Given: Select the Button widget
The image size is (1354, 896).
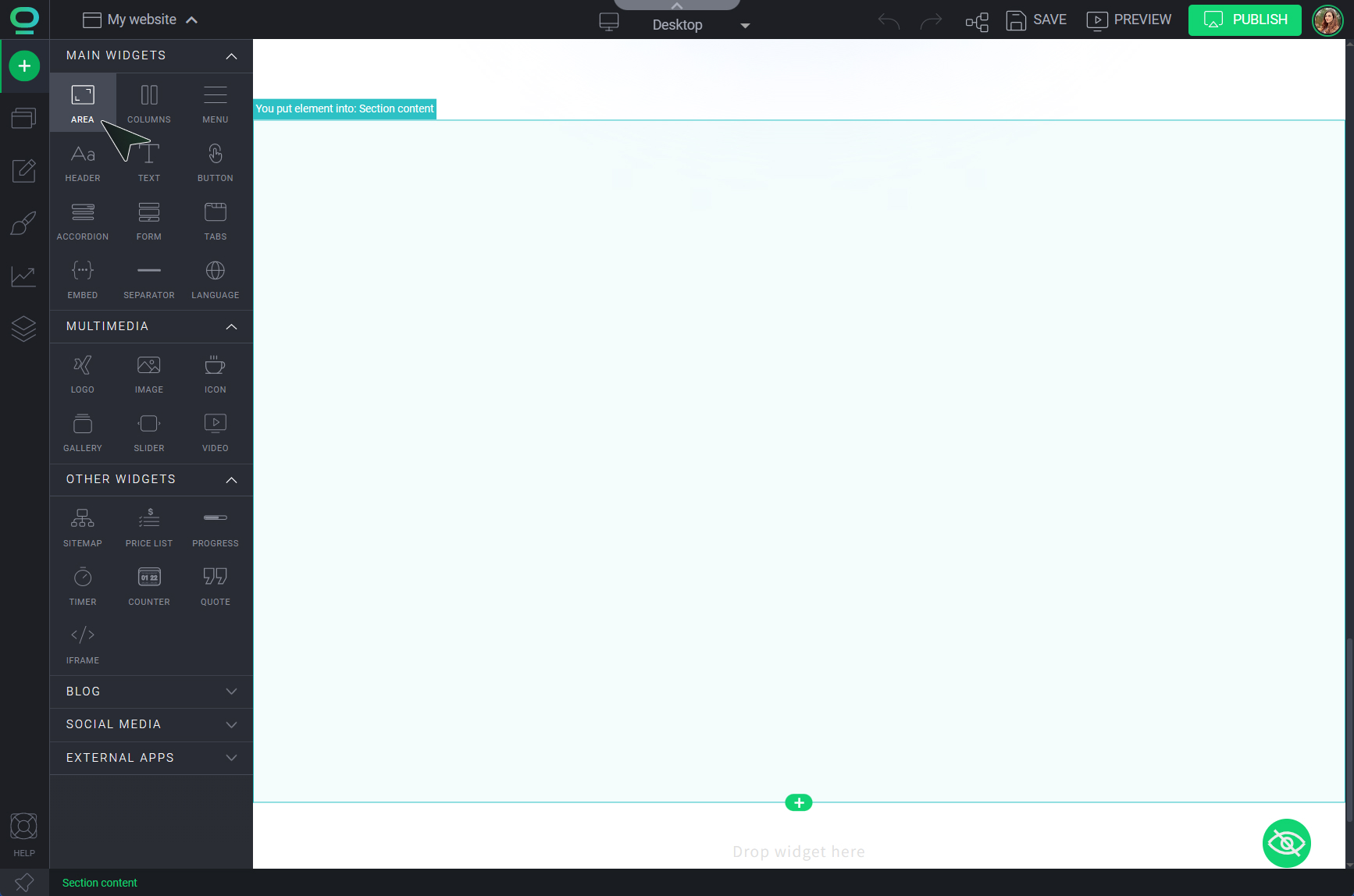Looking at the screenshot, I should tap(216, 162).
